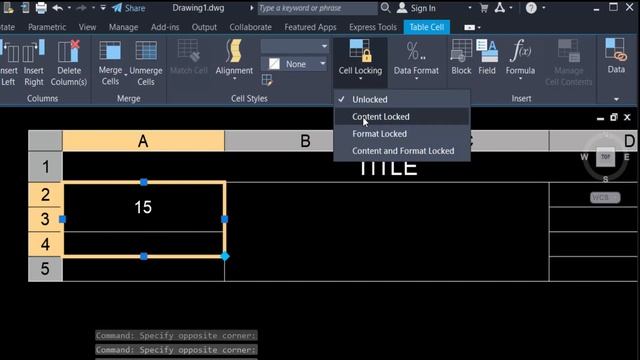Click the Edit Borders icon under None
The width and height of the screenshot is (640, 360).
[267, 80]
